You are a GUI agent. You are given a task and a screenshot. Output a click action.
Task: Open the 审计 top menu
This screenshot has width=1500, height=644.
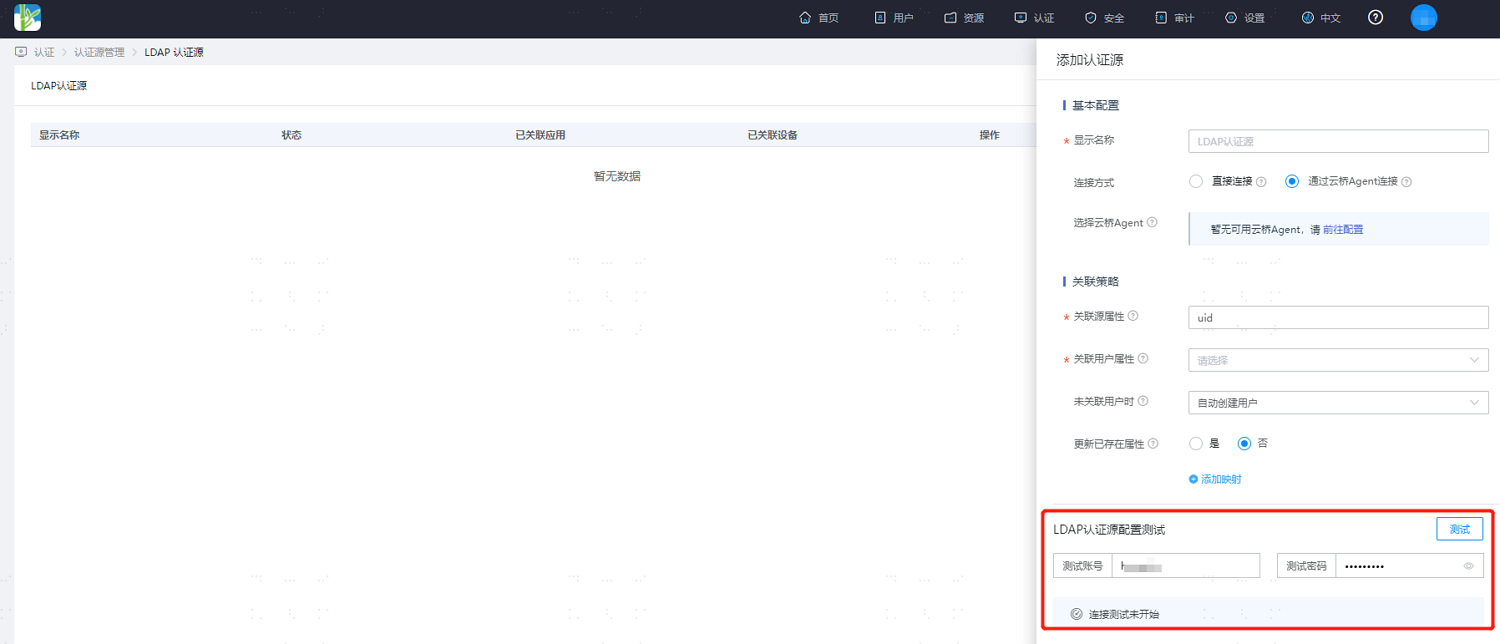pos(1174,18)
